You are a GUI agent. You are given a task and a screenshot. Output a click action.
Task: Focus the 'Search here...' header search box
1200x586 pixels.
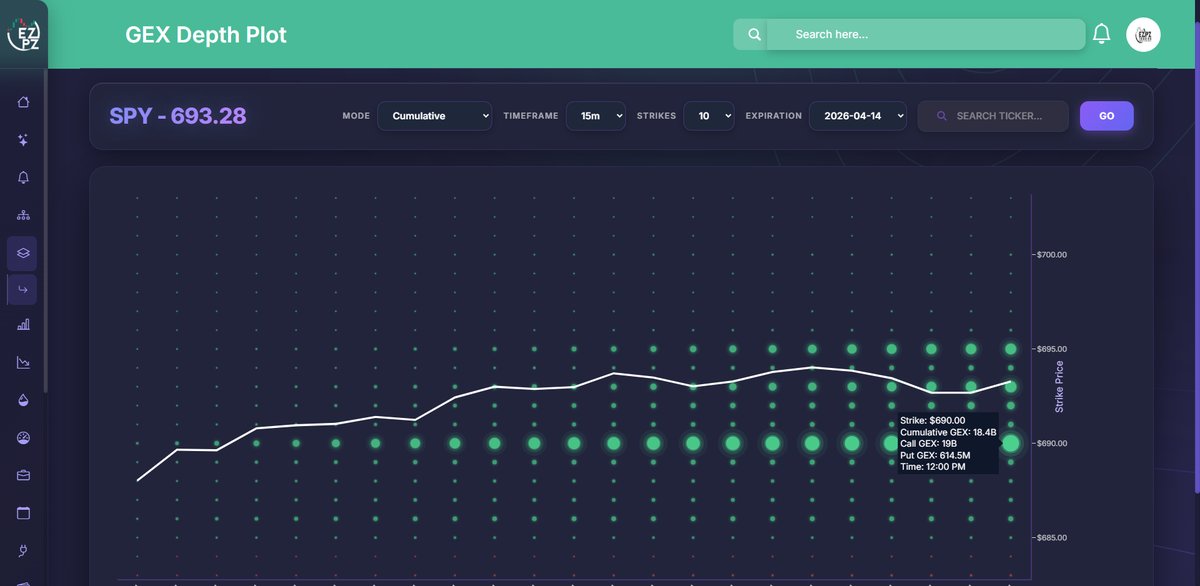926,34
